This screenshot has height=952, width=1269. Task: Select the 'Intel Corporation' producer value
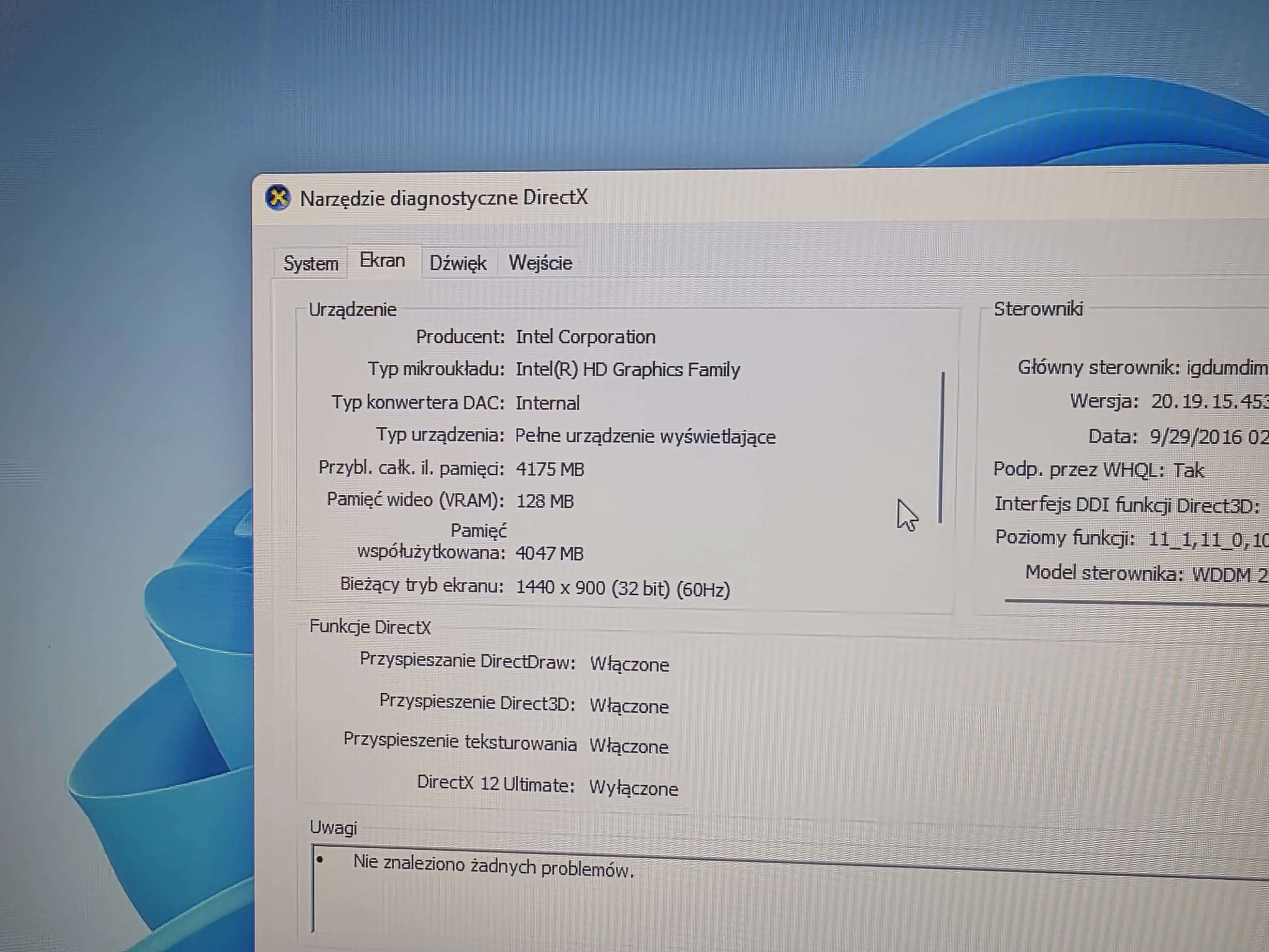pos(585,337)
